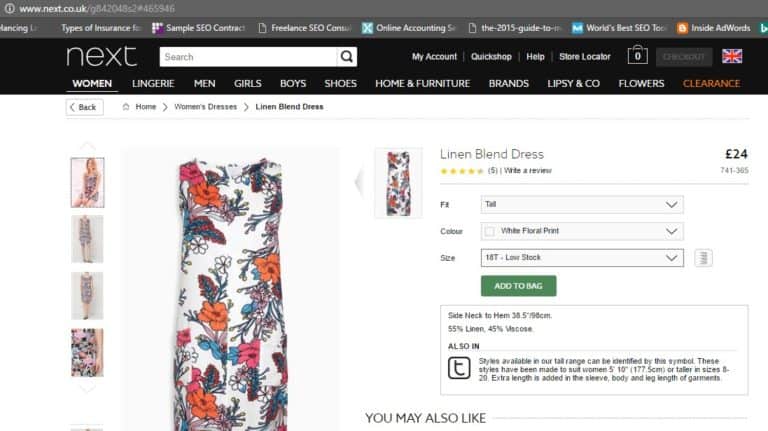Click in the Search field
The image size is (768, 431).
click(248, 57)
